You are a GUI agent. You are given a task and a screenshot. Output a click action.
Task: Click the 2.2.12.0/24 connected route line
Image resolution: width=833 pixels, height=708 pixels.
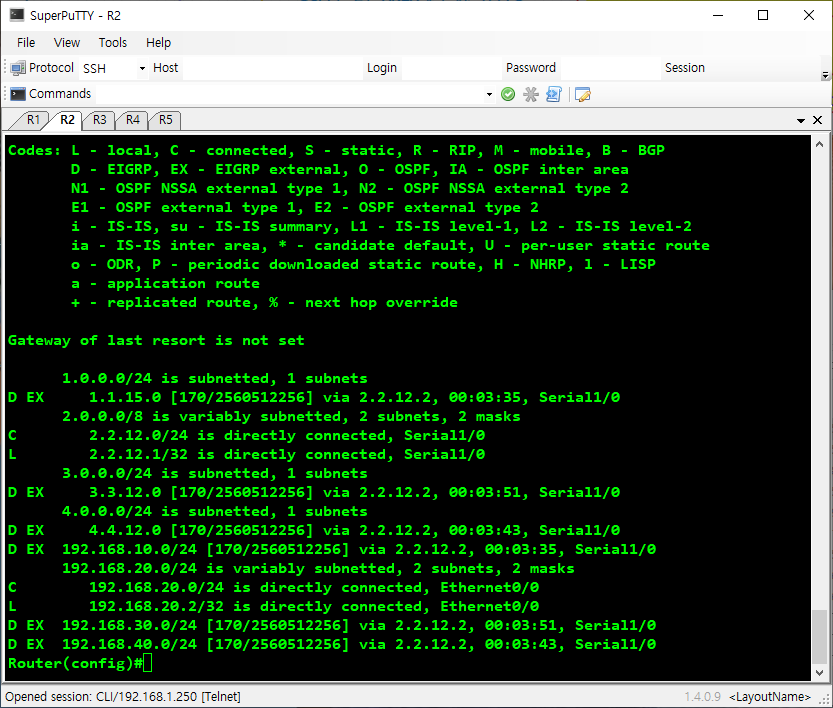246,436
